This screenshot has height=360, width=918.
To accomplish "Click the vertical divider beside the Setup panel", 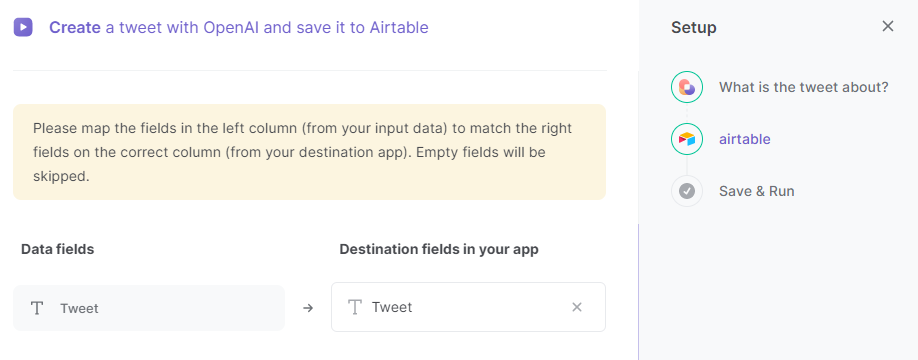I will point(638,292).
